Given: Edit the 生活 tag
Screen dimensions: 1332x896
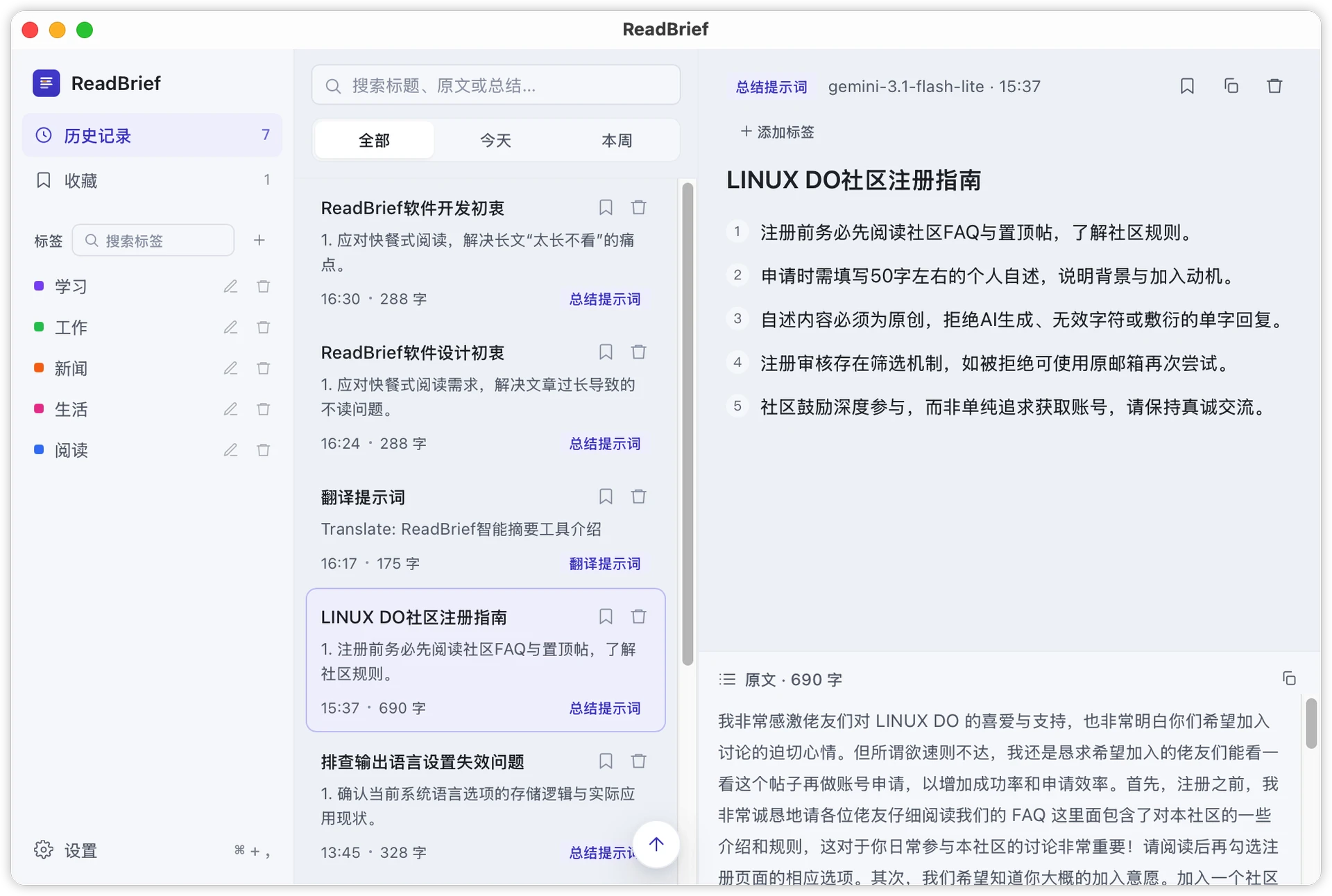Looking at the screenshot, I should 230,409.
